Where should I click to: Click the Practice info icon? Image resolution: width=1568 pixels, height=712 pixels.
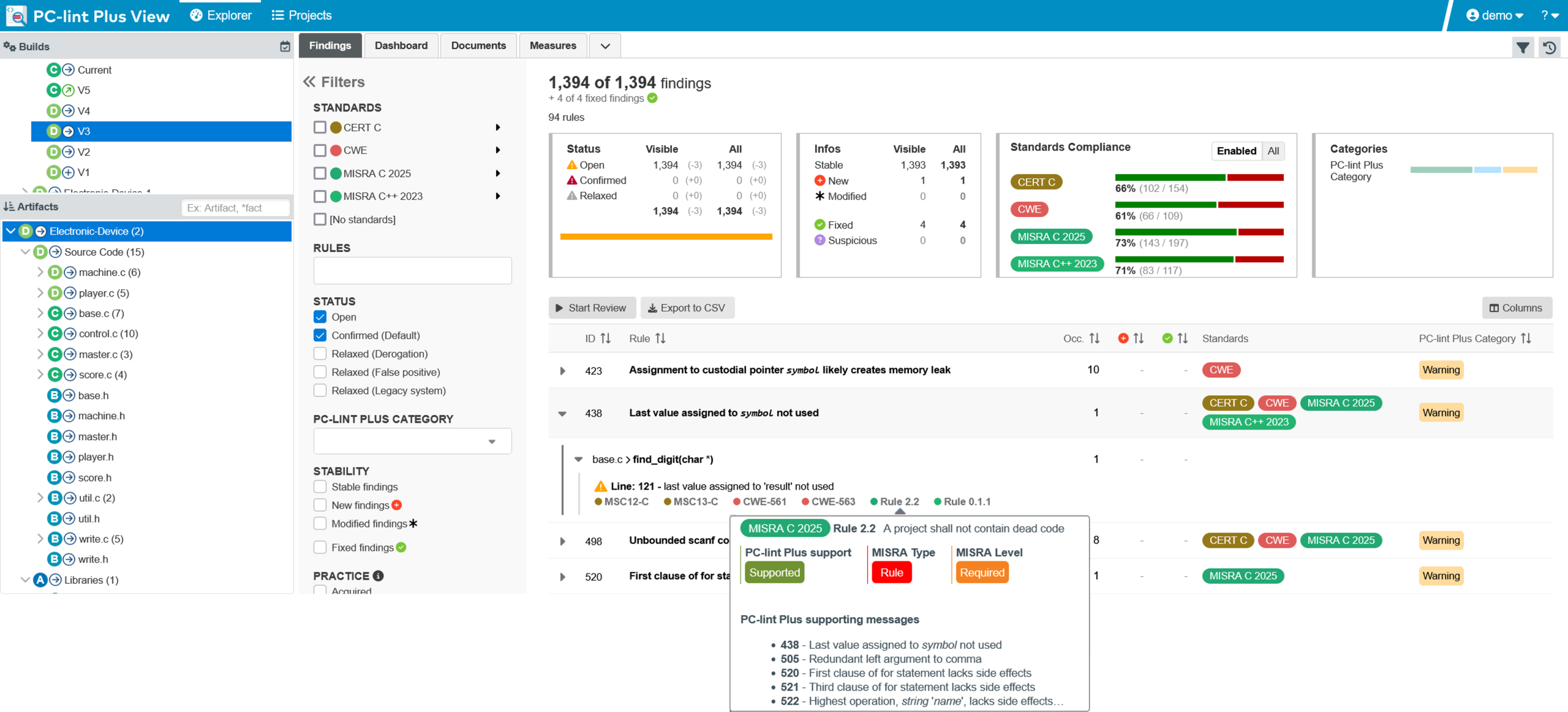(379, 576)
